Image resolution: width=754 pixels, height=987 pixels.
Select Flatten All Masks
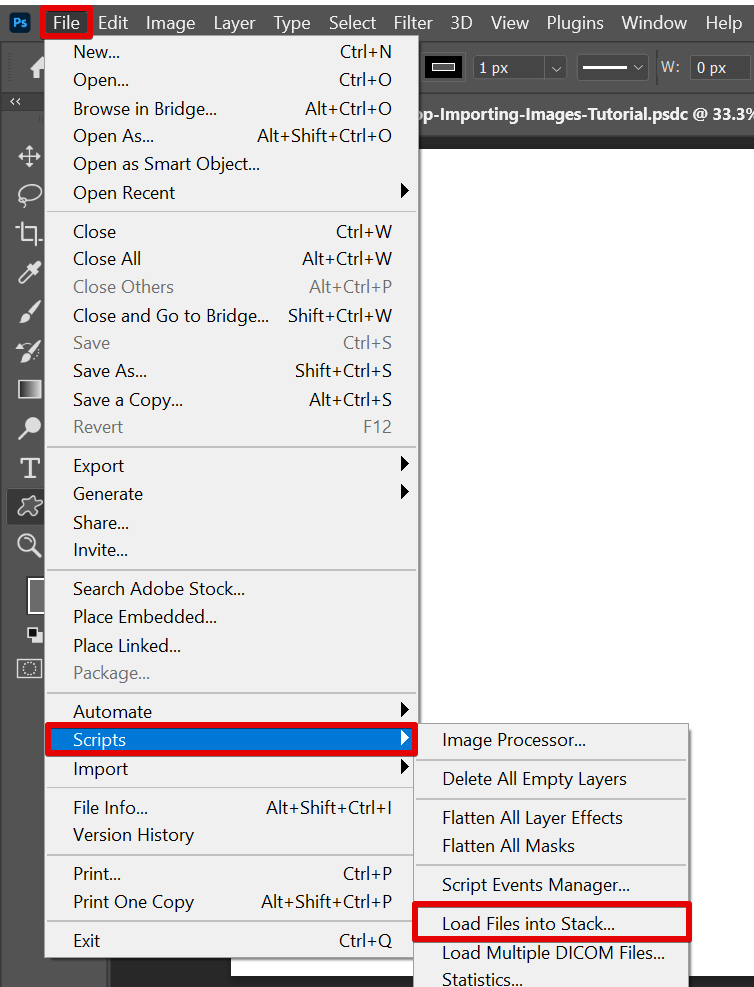coord(552,846)
